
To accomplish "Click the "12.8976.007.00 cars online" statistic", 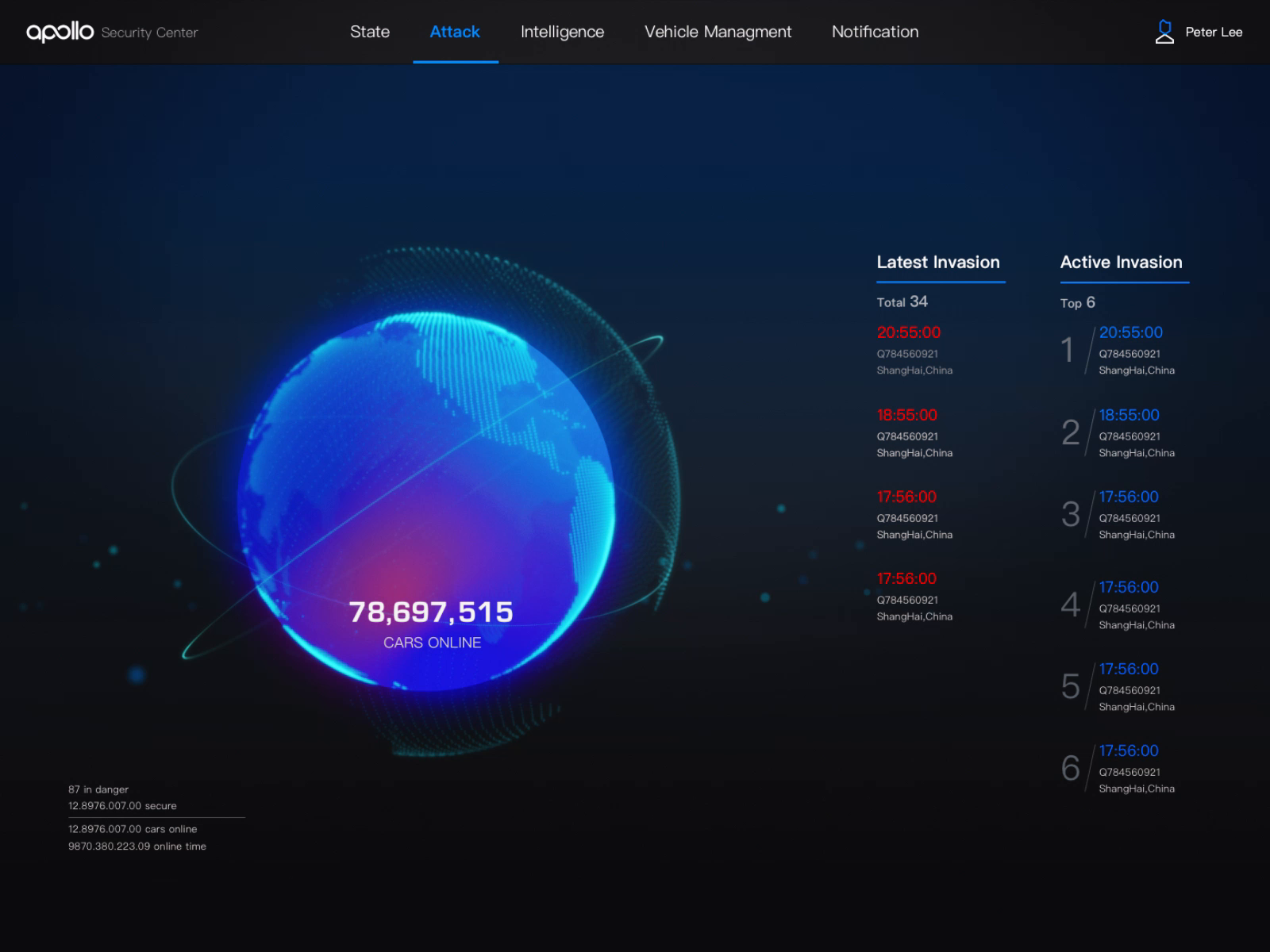I will 133,829.
